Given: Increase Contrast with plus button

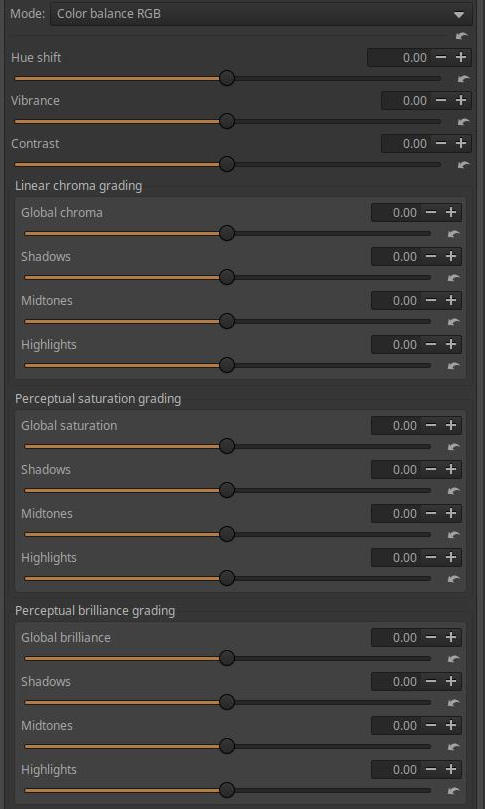Looking at the screenshot, I should (x=461, y=143).
